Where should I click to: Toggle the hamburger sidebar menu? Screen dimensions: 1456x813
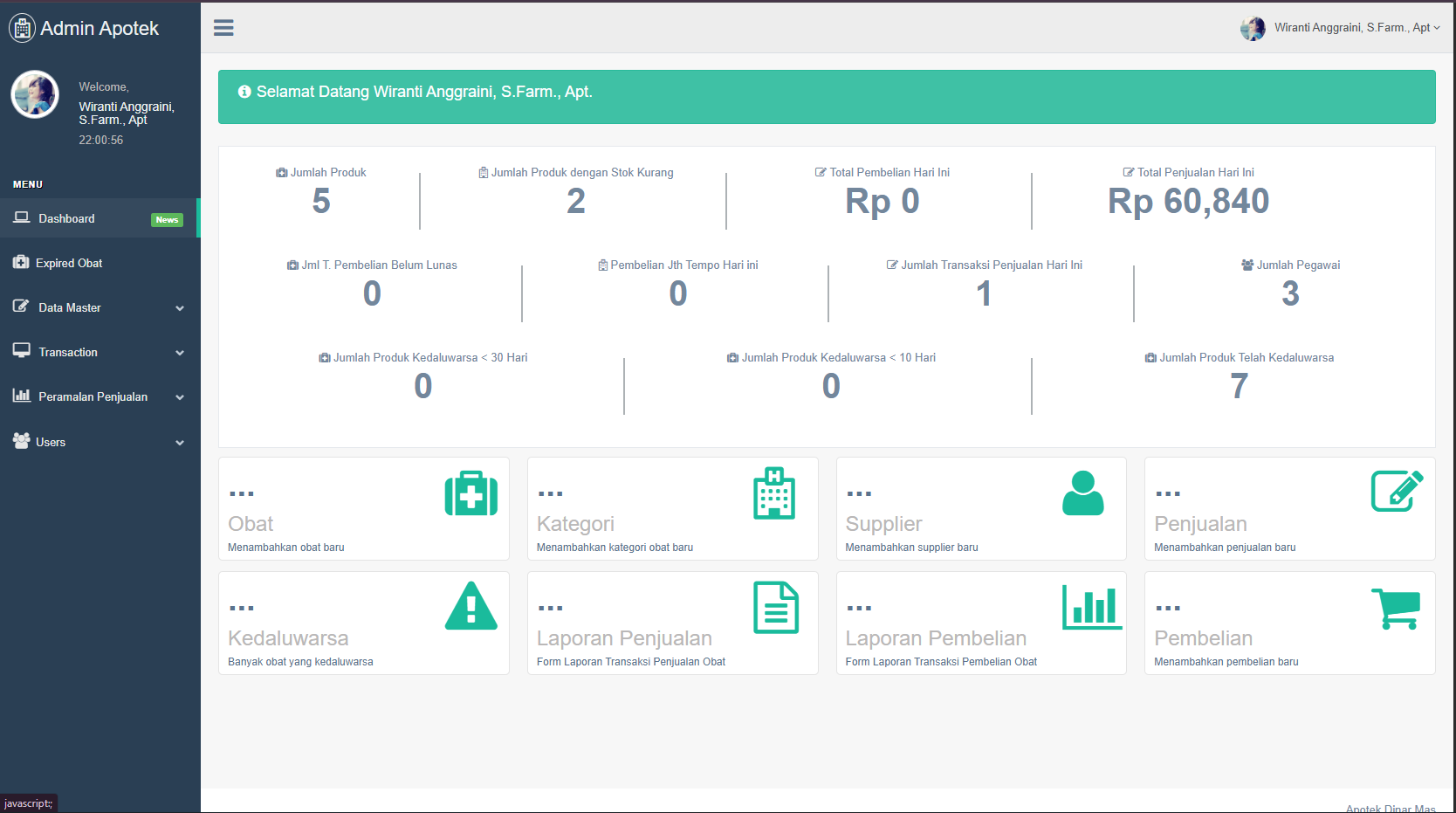(x=223, y=28)
